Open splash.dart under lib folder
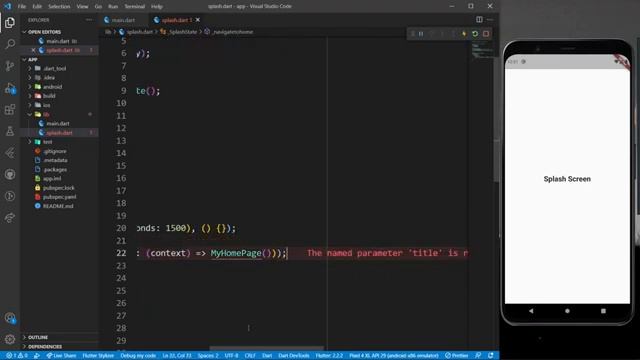 59,133
